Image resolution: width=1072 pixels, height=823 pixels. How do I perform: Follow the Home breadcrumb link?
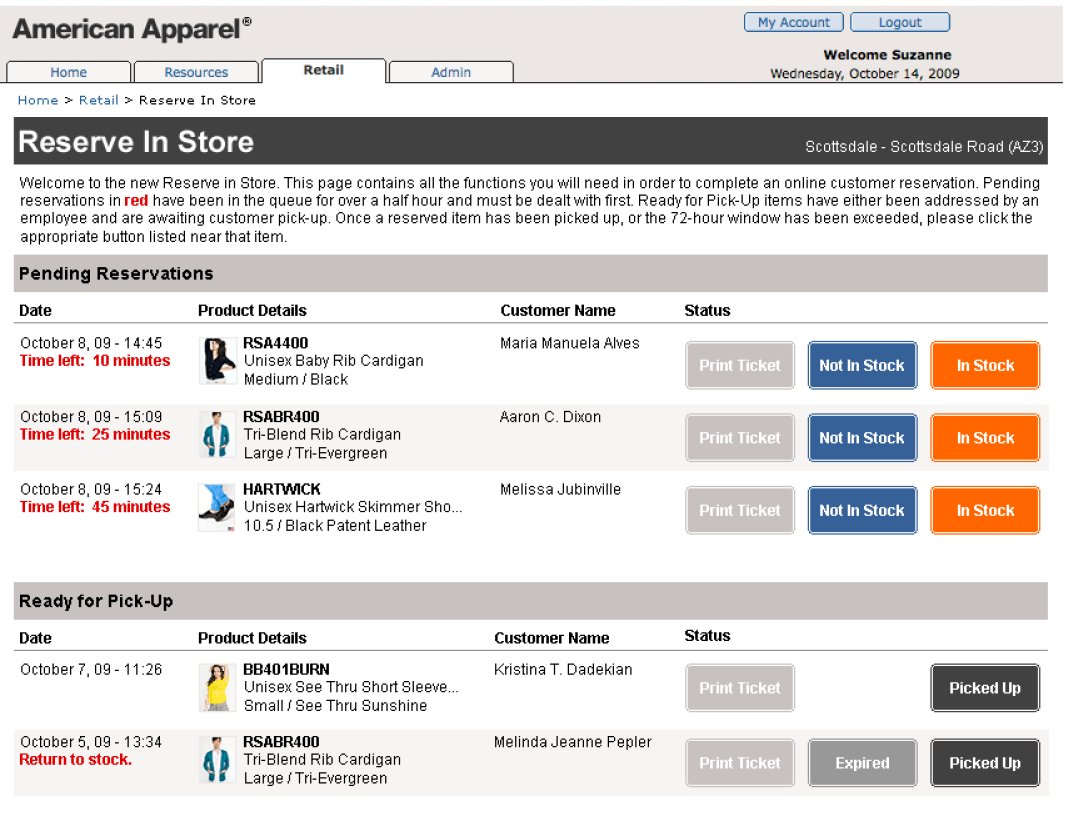click(x=38, y=100)
